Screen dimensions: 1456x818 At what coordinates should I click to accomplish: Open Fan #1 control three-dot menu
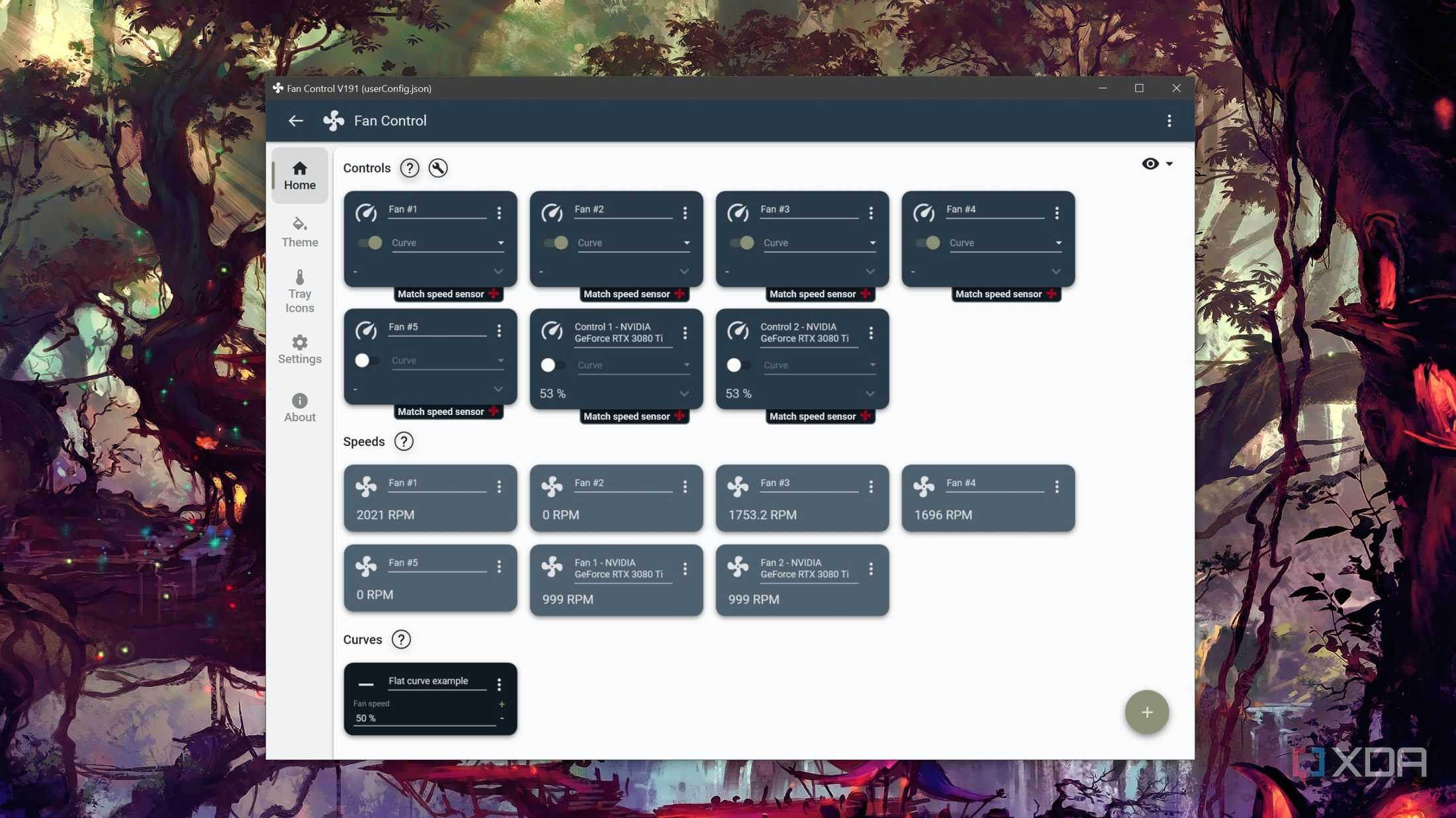(x=499, y=212)
